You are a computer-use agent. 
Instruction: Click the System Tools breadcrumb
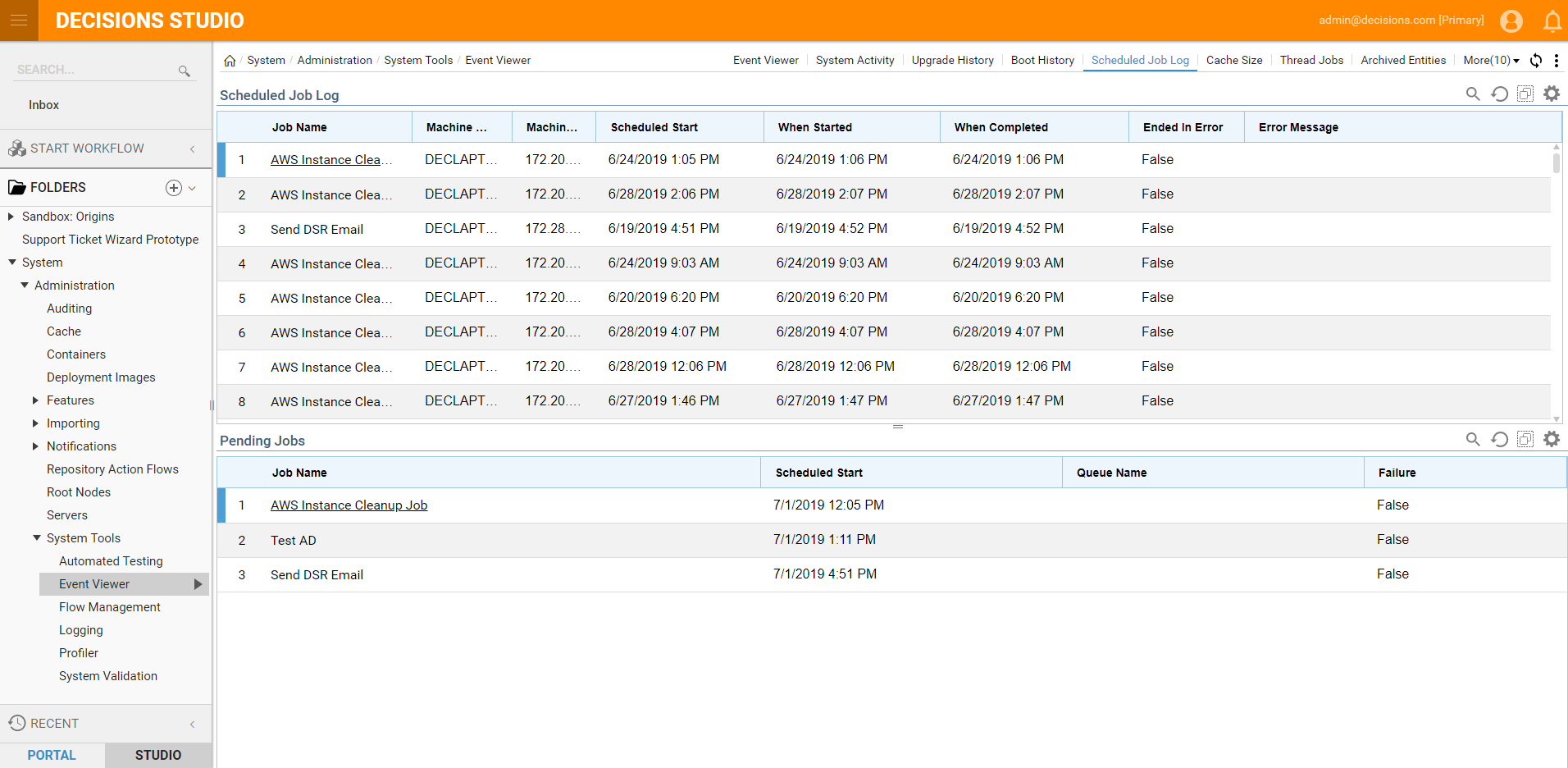click(x=418, y=60)
